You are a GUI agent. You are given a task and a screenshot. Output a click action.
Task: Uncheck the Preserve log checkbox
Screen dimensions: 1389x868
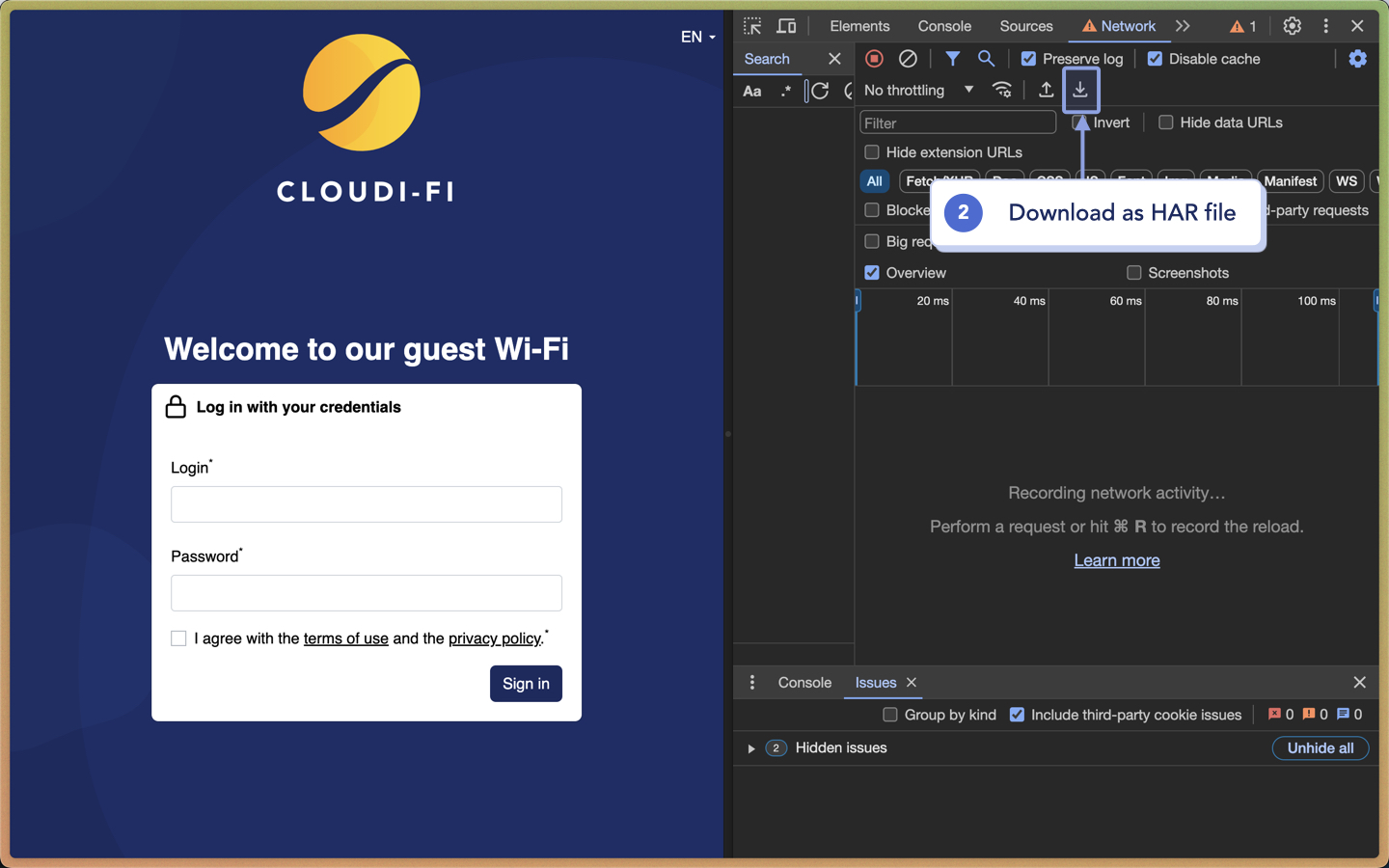pos(1028,59)
